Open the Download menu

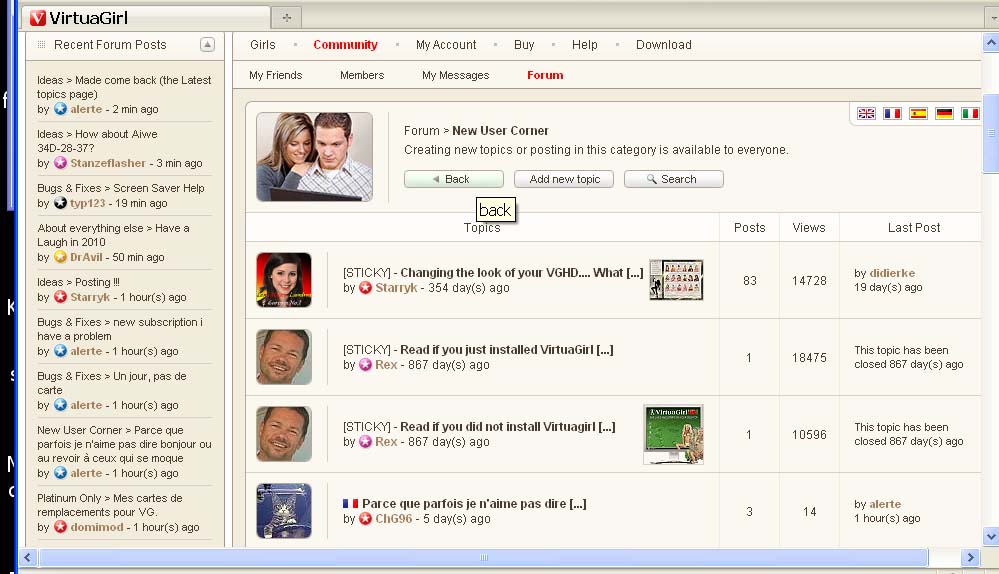pyautogui.click(x=663, y=45)
